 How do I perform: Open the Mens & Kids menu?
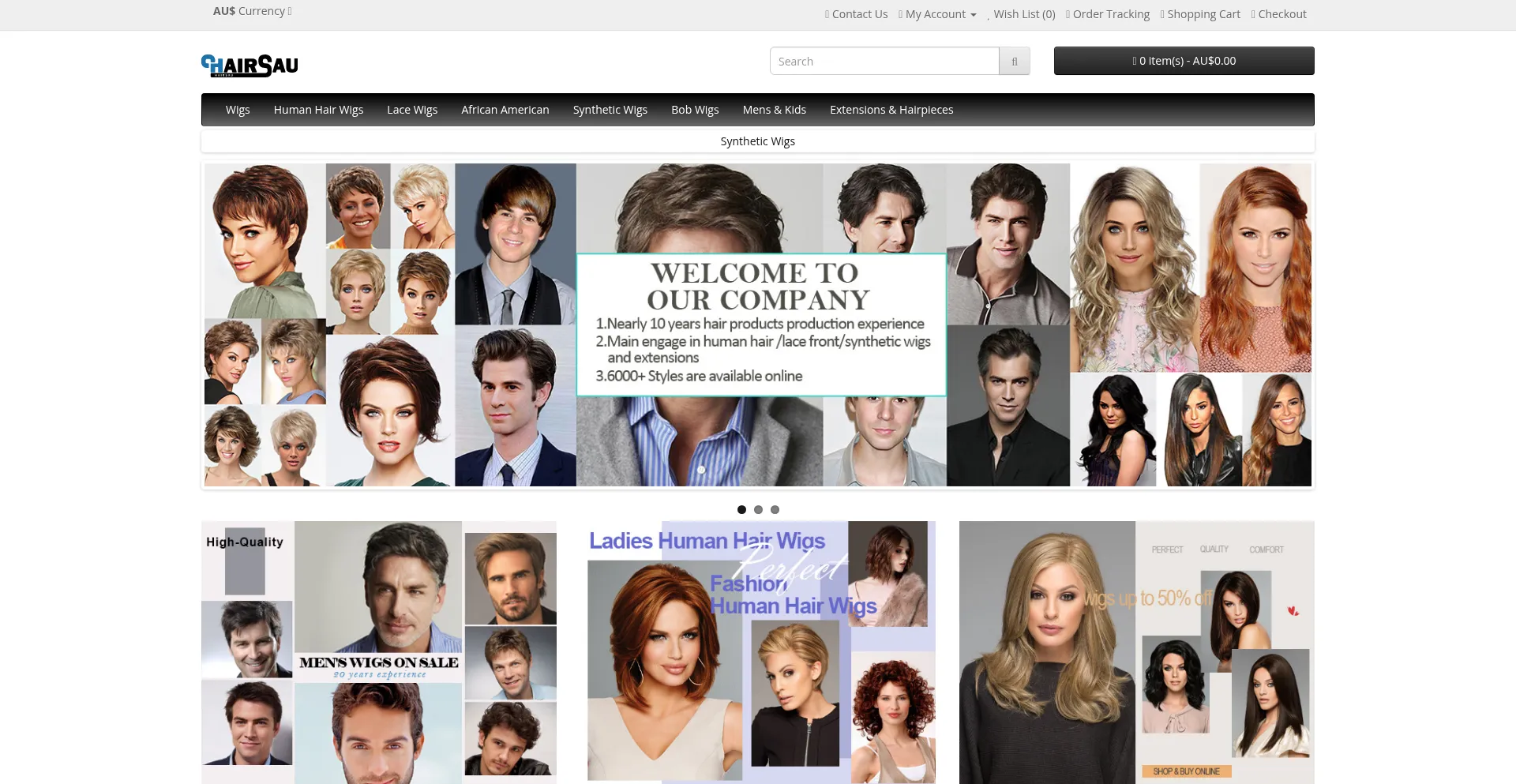775,110
